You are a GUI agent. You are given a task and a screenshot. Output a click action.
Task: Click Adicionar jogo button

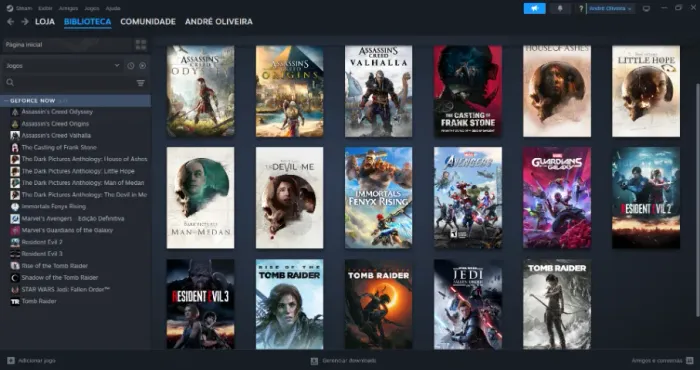31,361
